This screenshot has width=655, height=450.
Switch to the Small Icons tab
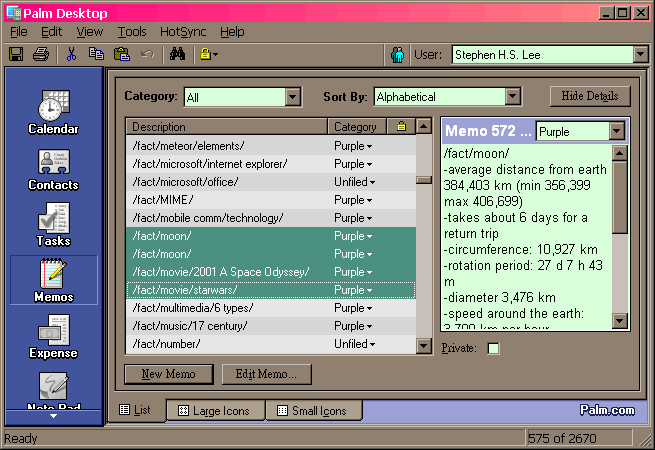(313, 410)
